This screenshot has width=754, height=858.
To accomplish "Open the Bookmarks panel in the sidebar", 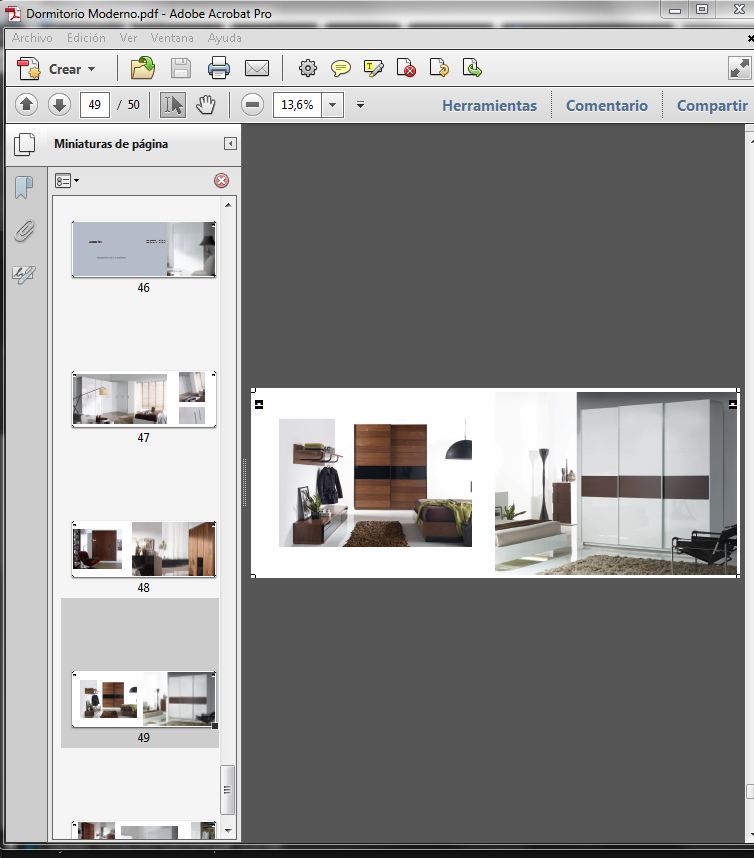I will click(24, 188).
